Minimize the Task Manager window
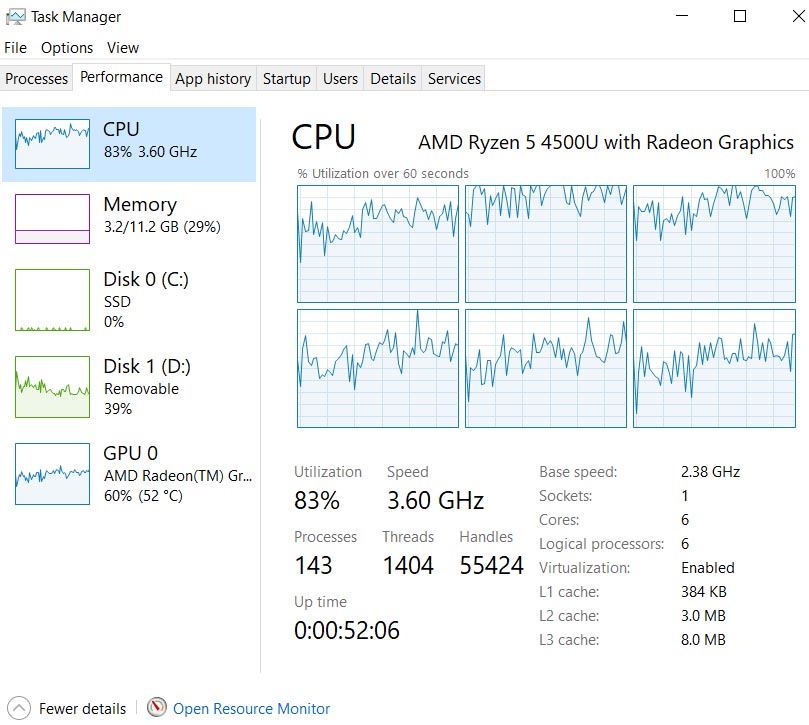Screen dimensions: 809x725 pos(682,16)
